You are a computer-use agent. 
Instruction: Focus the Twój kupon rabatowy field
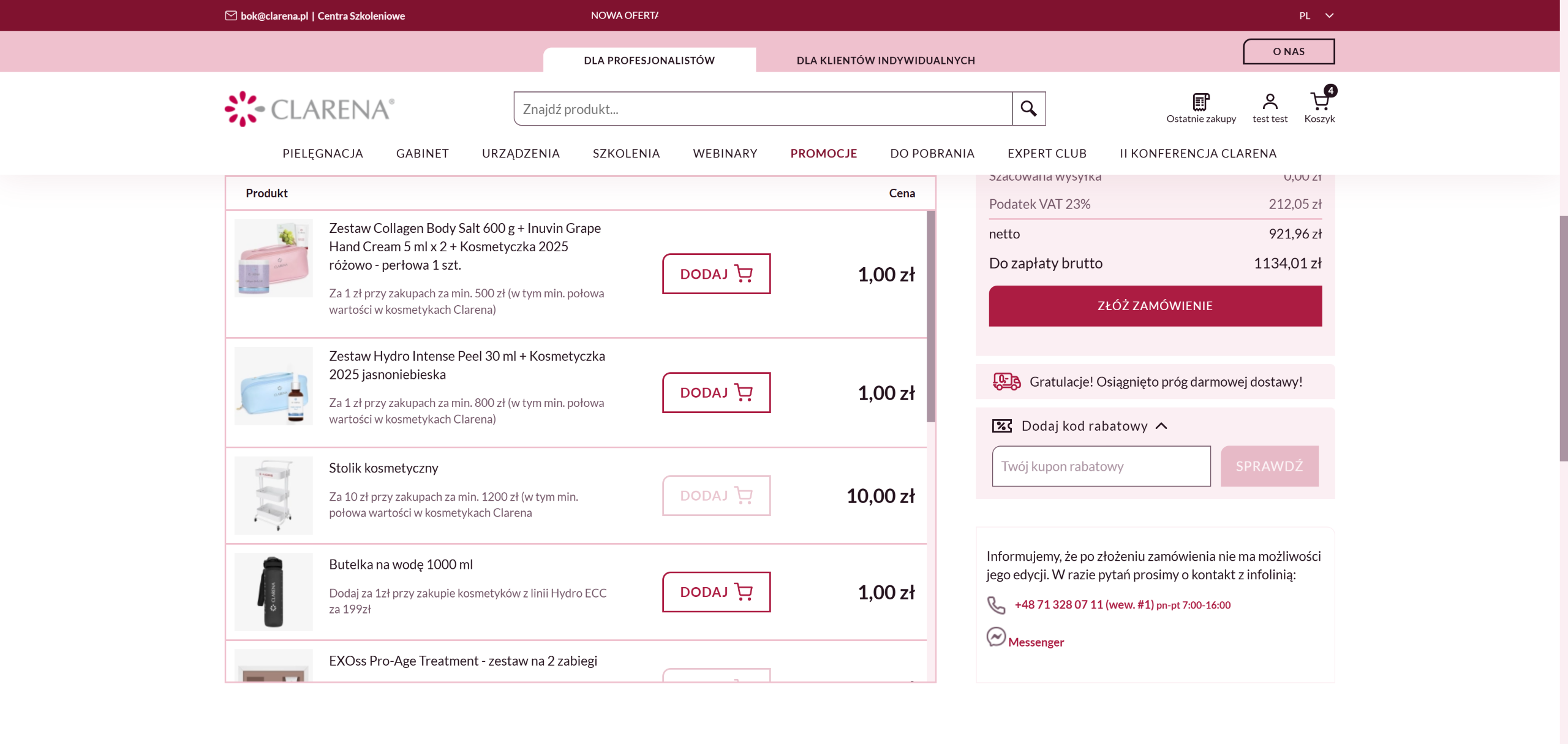(x=1101, y=466)
